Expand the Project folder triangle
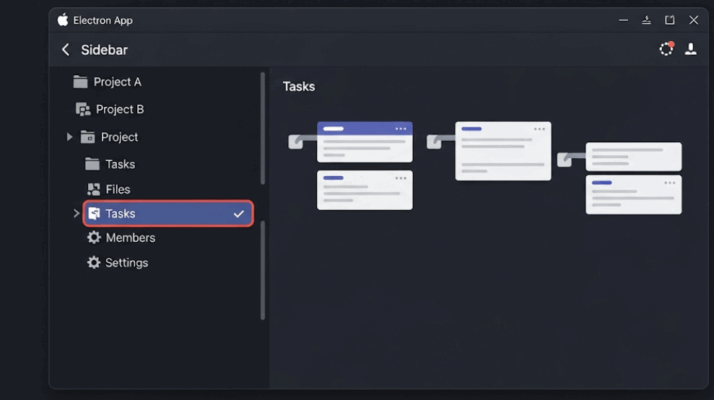 (x=69, y=137)
